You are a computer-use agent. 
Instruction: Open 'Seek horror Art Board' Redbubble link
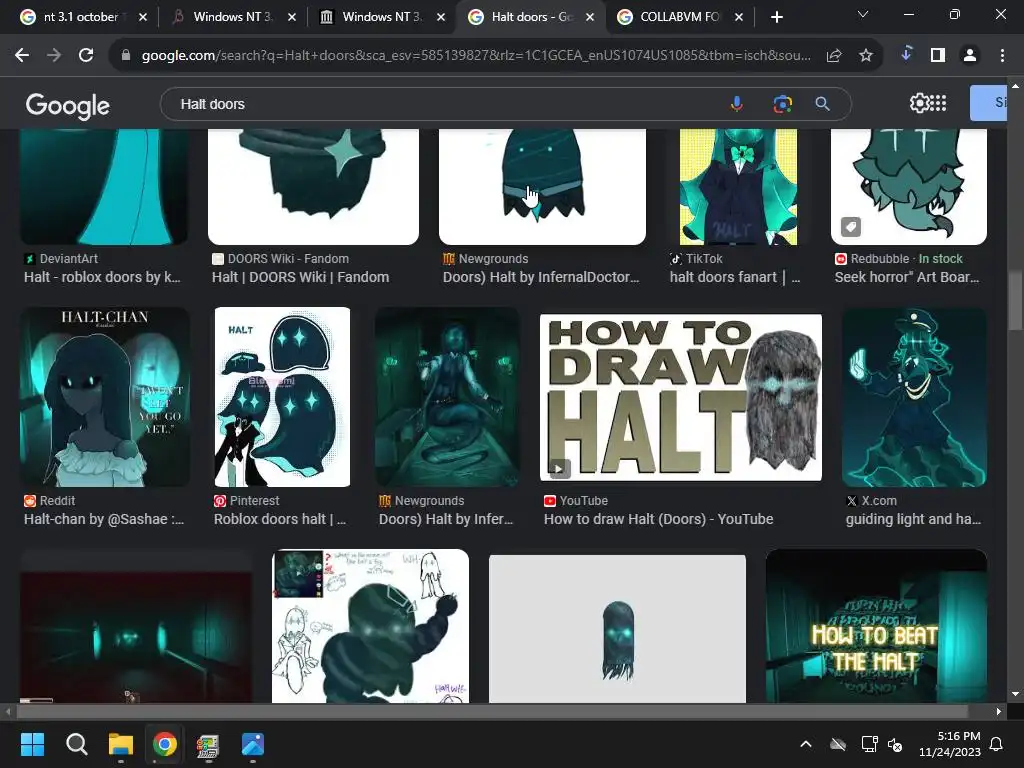[x=906, y=277]
